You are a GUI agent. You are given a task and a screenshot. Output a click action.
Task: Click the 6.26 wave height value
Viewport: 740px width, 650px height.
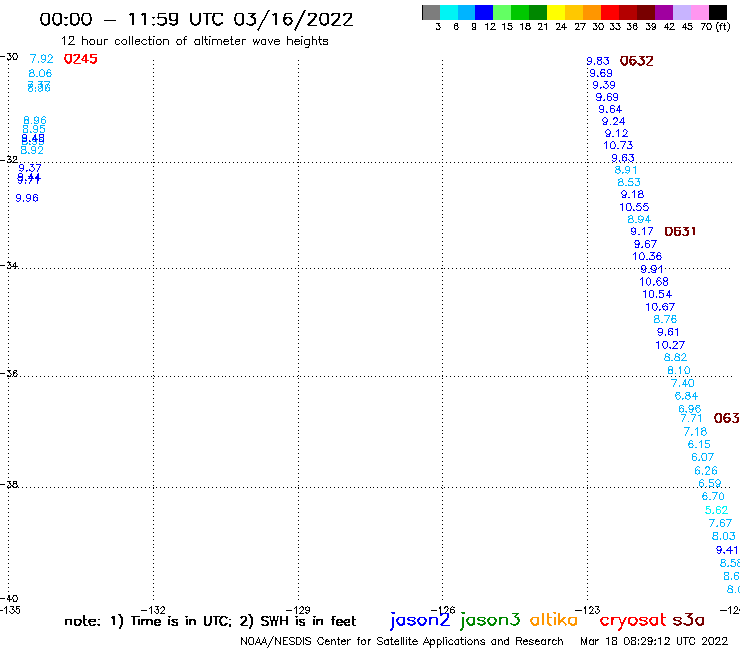pyautogui.click(x=706, y=471)
